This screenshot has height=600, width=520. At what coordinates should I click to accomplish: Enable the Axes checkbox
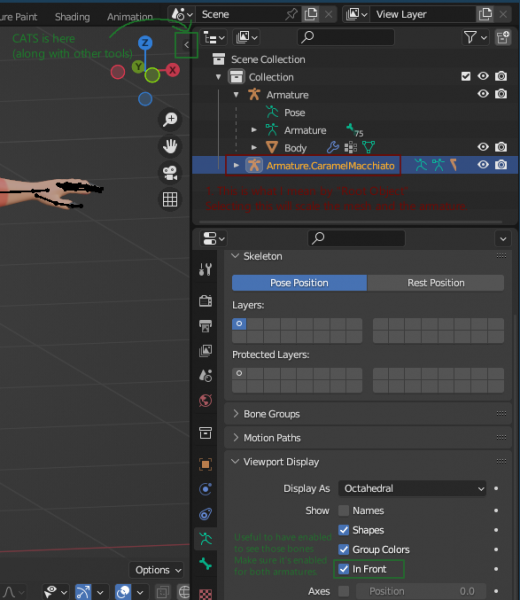coord(344,591)
